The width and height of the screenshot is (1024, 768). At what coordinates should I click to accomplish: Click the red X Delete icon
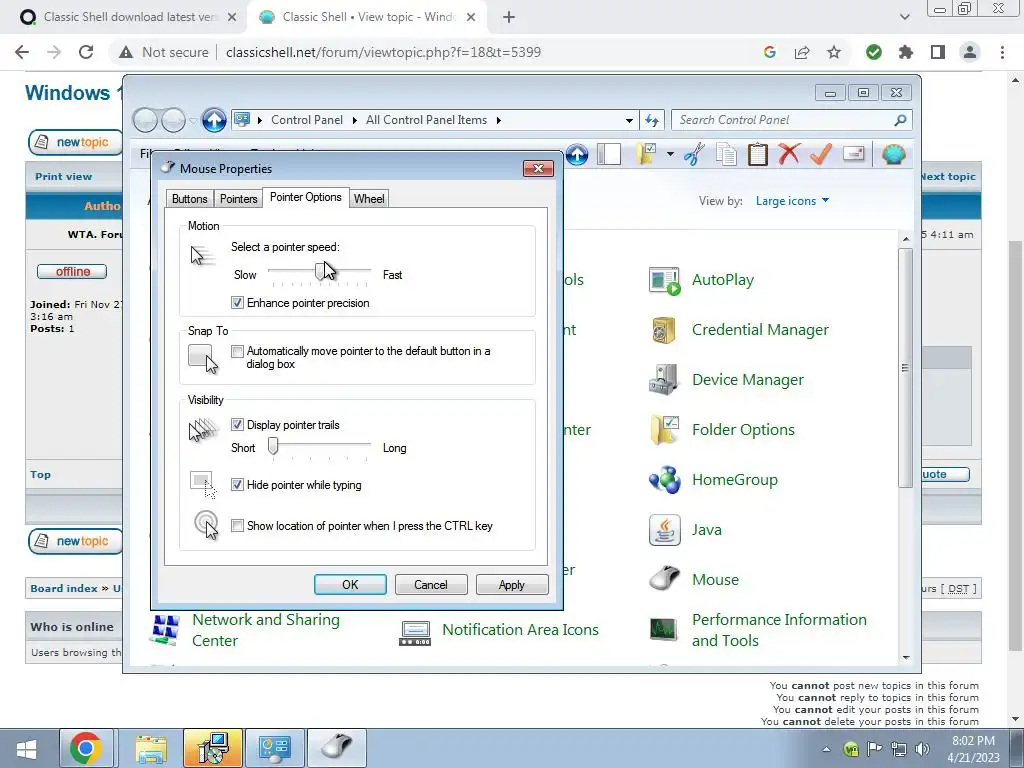click(789, 155)
